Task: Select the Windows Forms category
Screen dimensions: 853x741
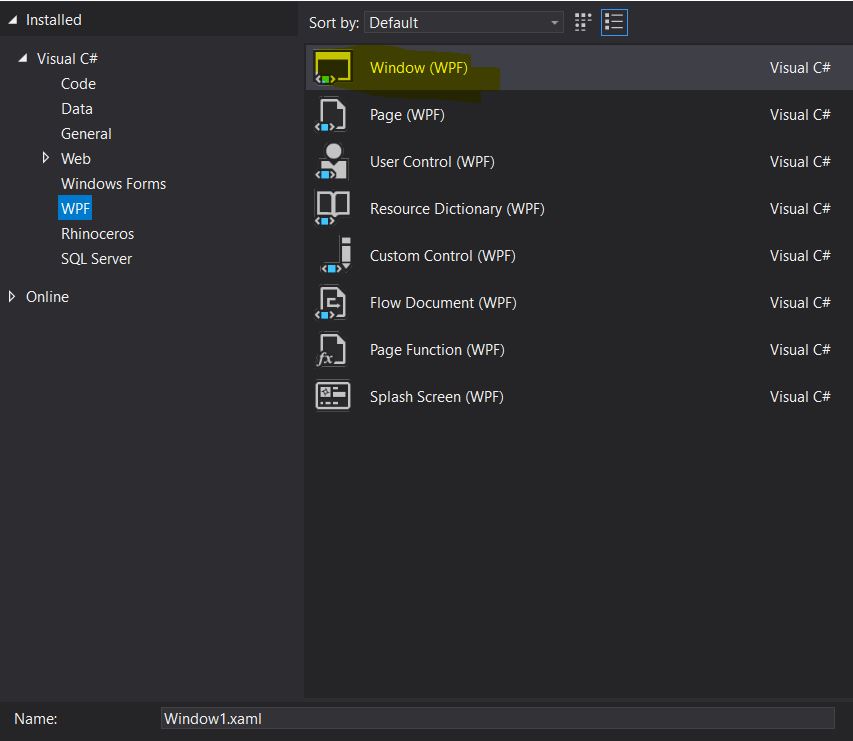Action: (113, 183)
